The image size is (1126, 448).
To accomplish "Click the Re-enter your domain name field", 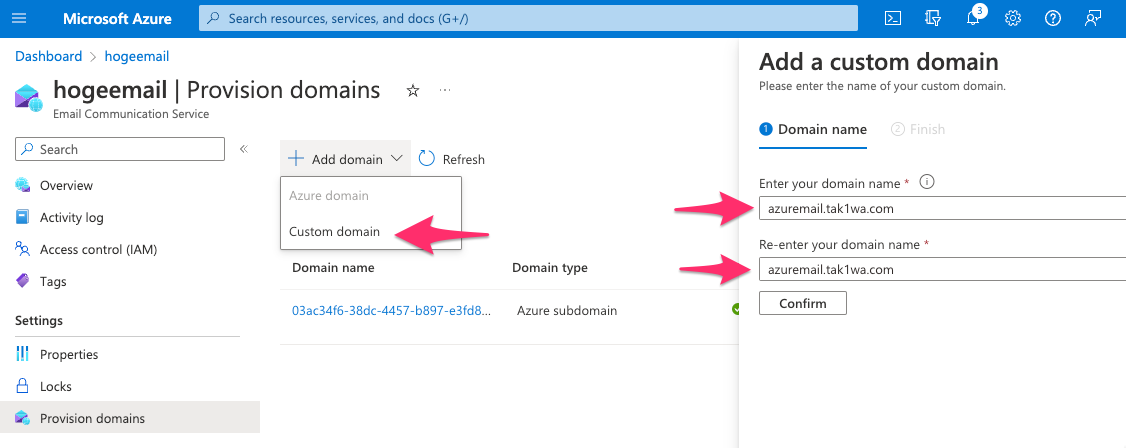I will click(942, 270).
